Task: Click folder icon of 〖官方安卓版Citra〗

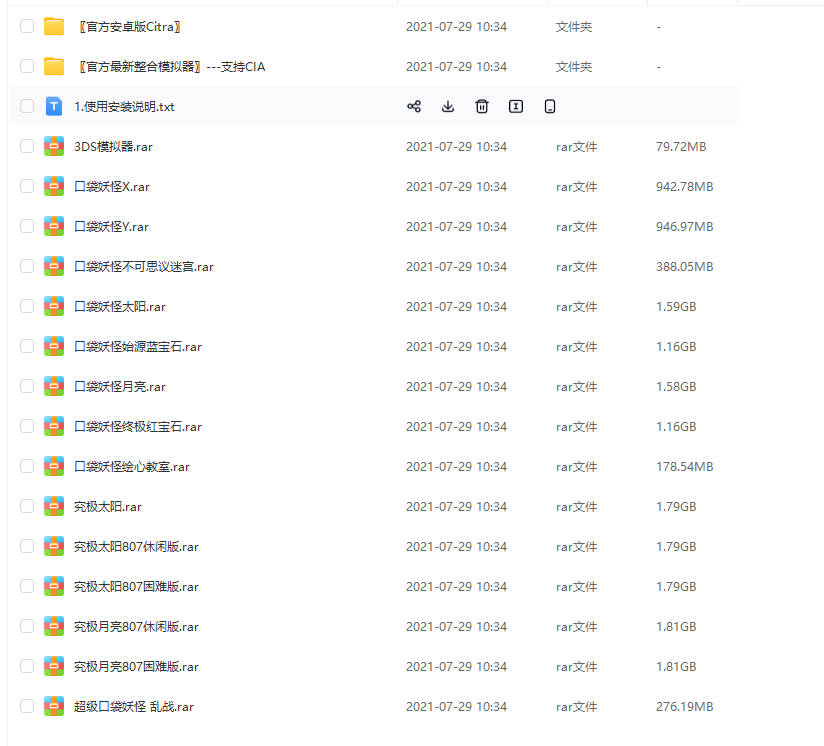Action: click(54, 26)
